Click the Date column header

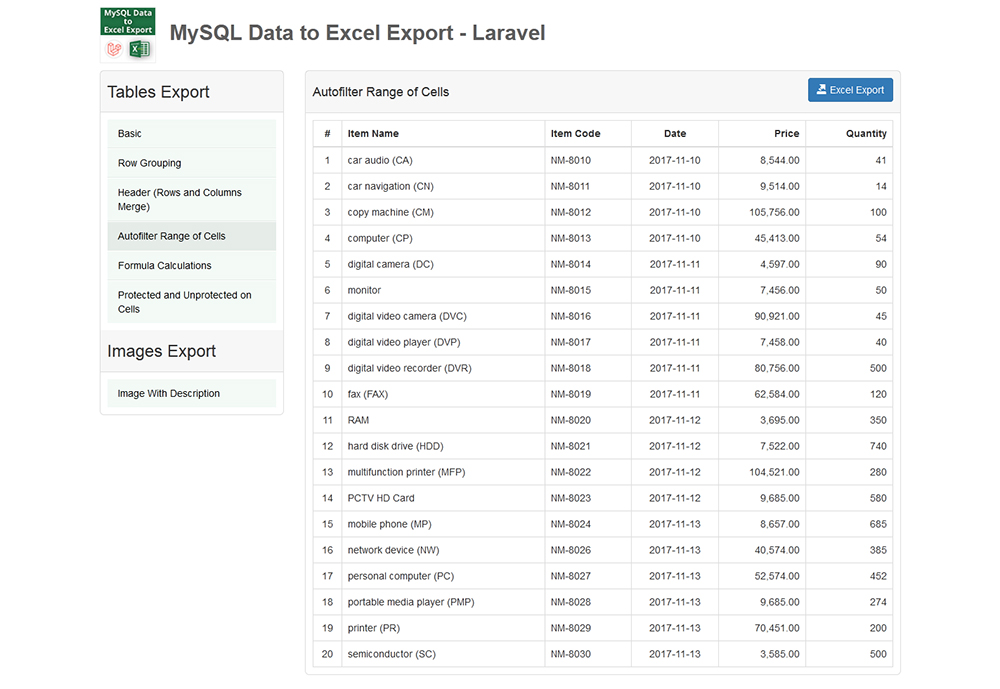tap(674, 133)
